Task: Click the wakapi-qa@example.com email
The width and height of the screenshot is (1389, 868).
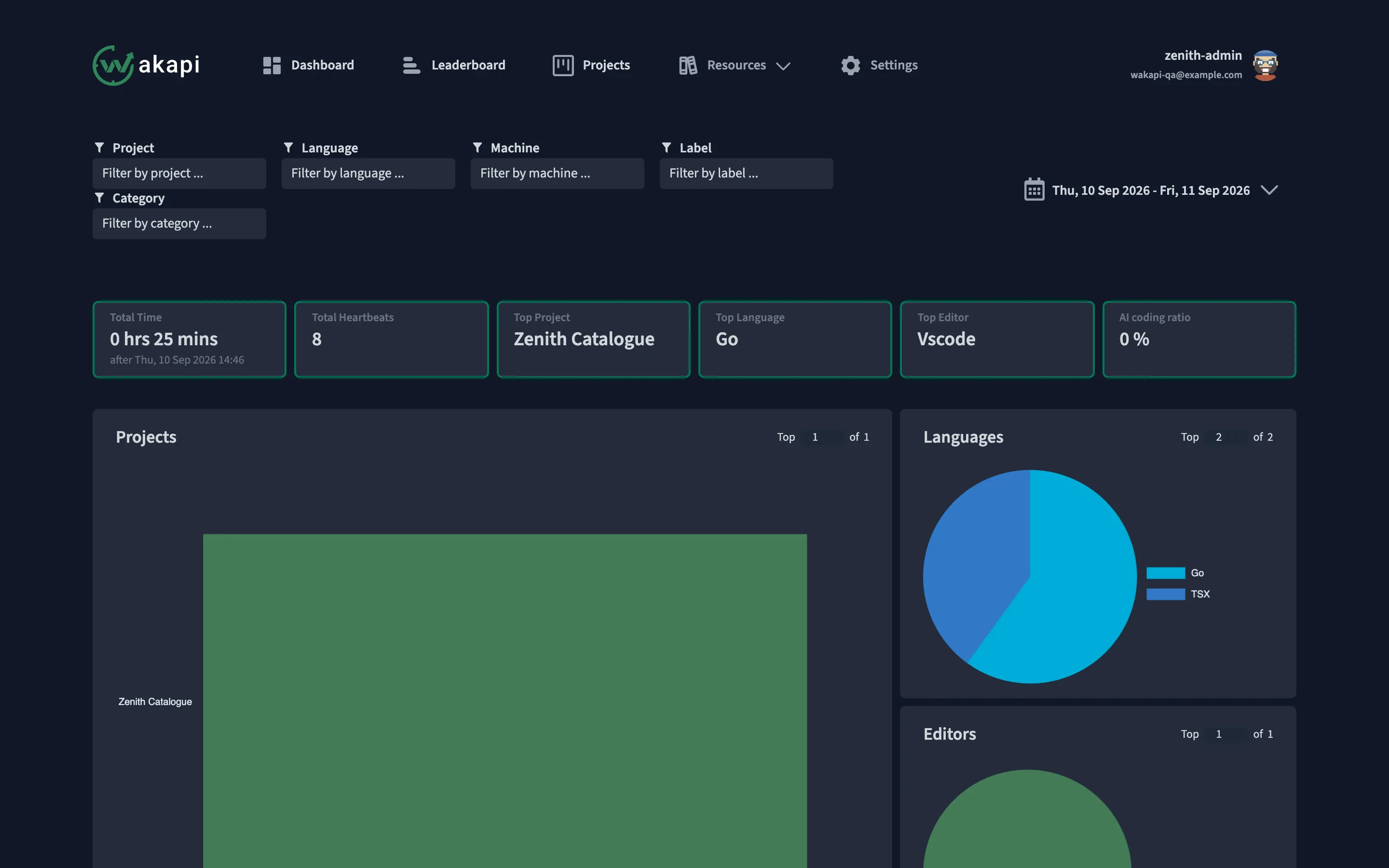Action: (1186, 75)
